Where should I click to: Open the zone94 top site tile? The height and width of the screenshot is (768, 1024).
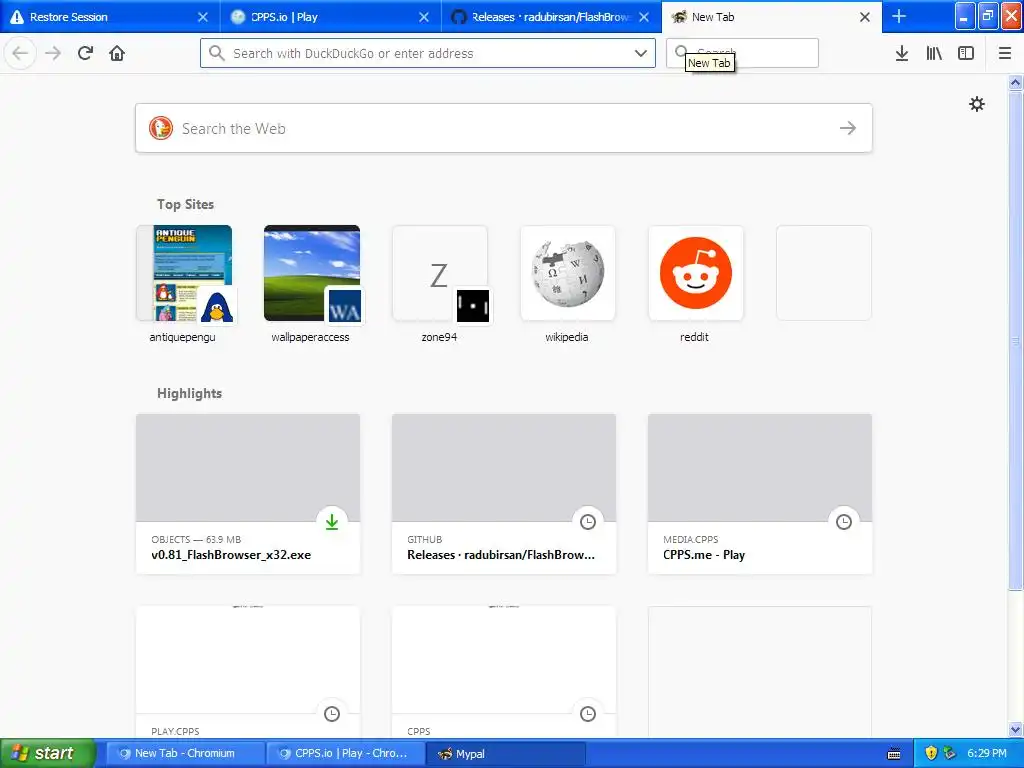440,273
